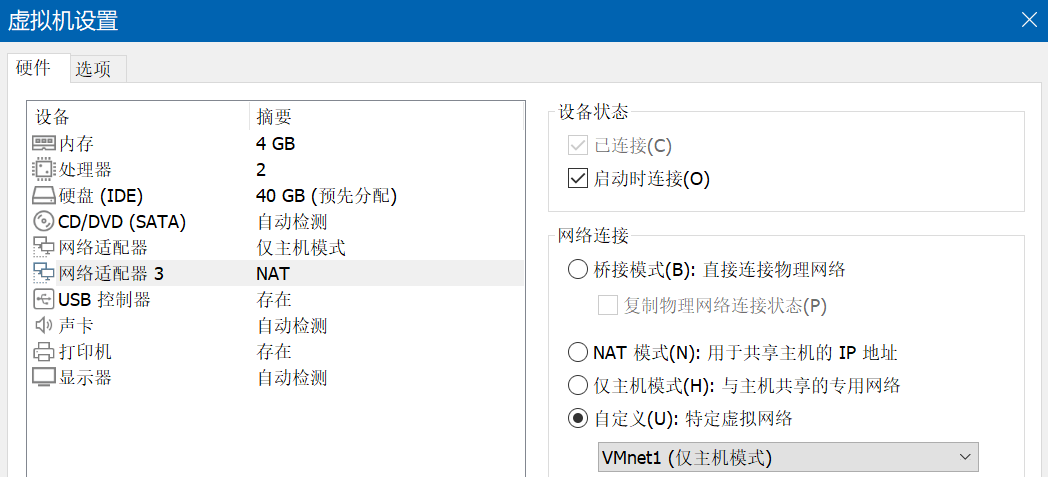Open the VMnet1 virtual network dropdown
The image size is (1048, 477).
coord(787,457)
